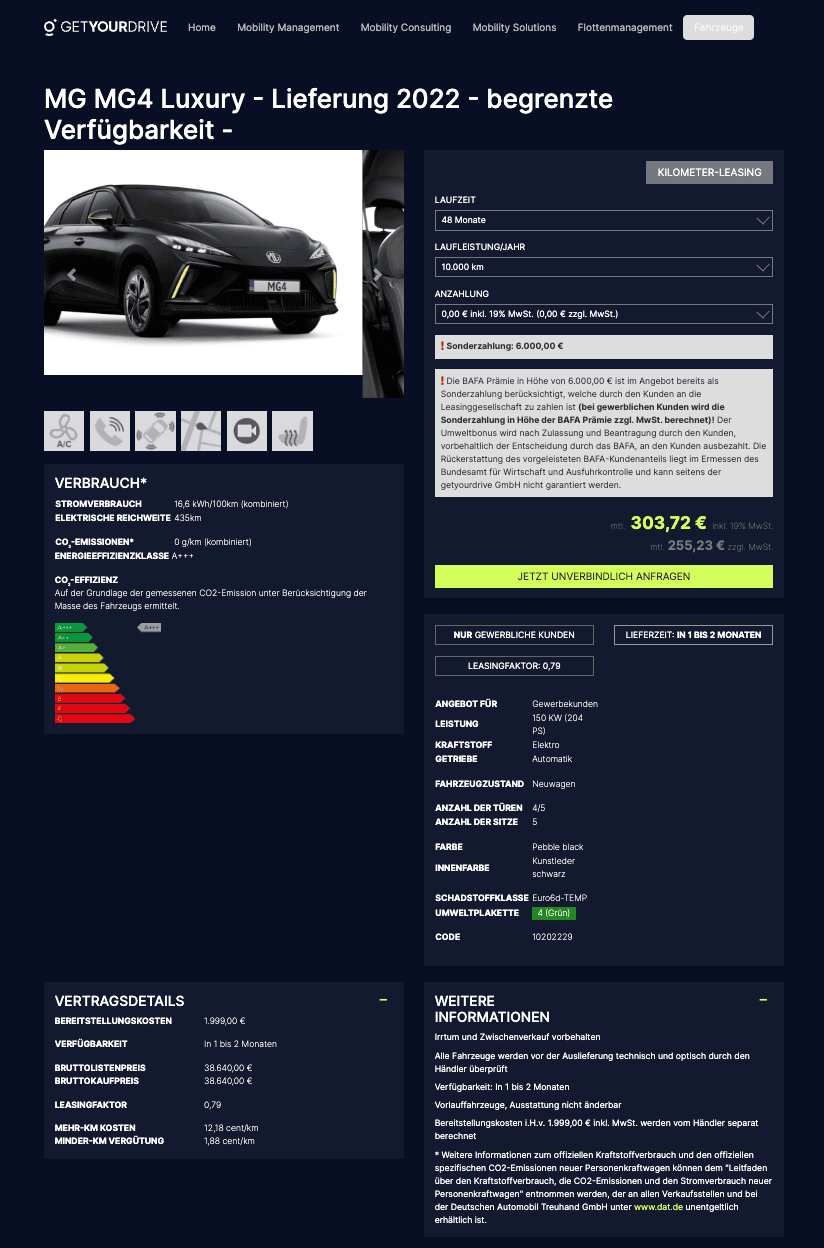The height and width of the screenshot is (1248, 824).
Task: Click the 303,72 € monthly price
Action: point(669,522)
